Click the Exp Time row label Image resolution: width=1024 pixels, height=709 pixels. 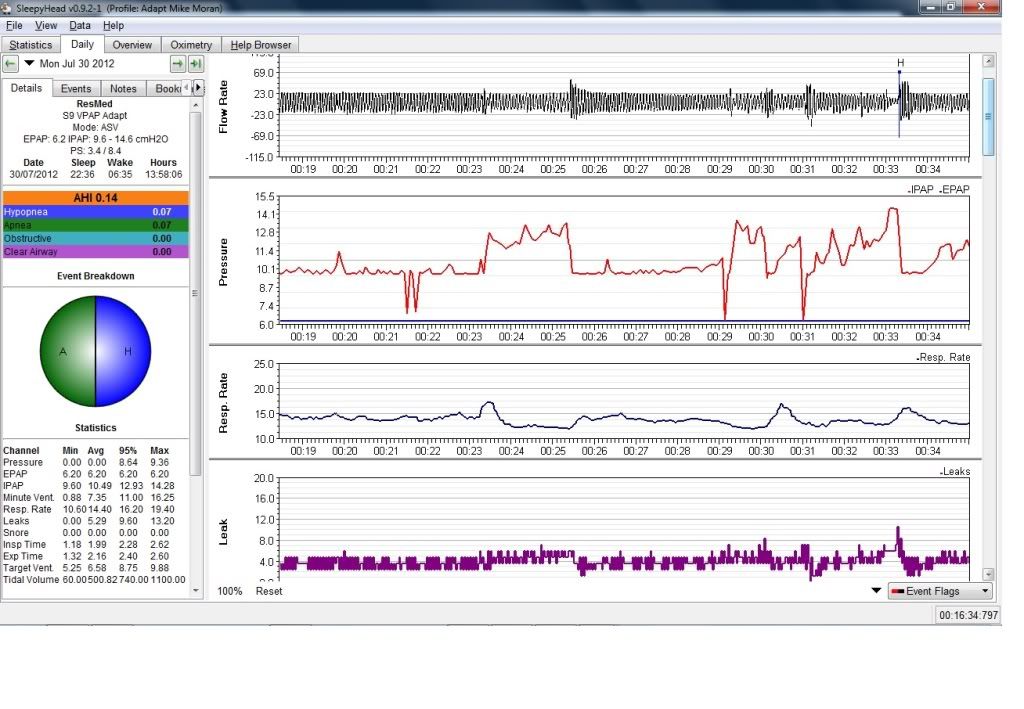tap(23, 556)
